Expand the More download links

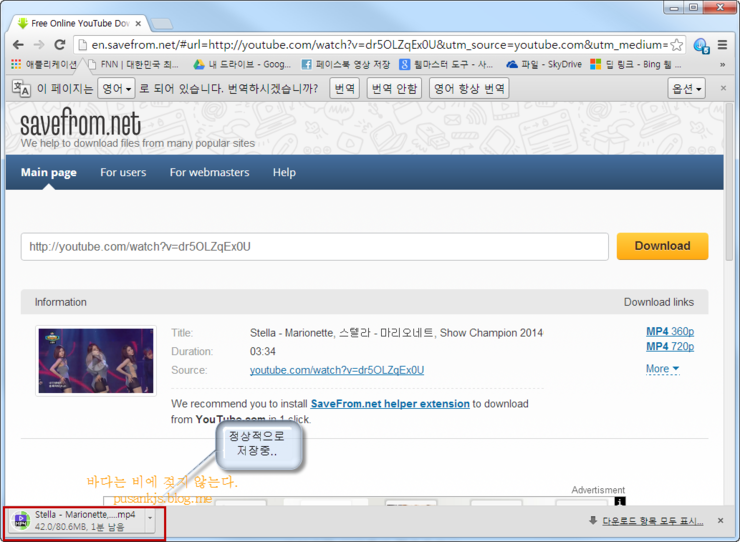pos(662,369)
